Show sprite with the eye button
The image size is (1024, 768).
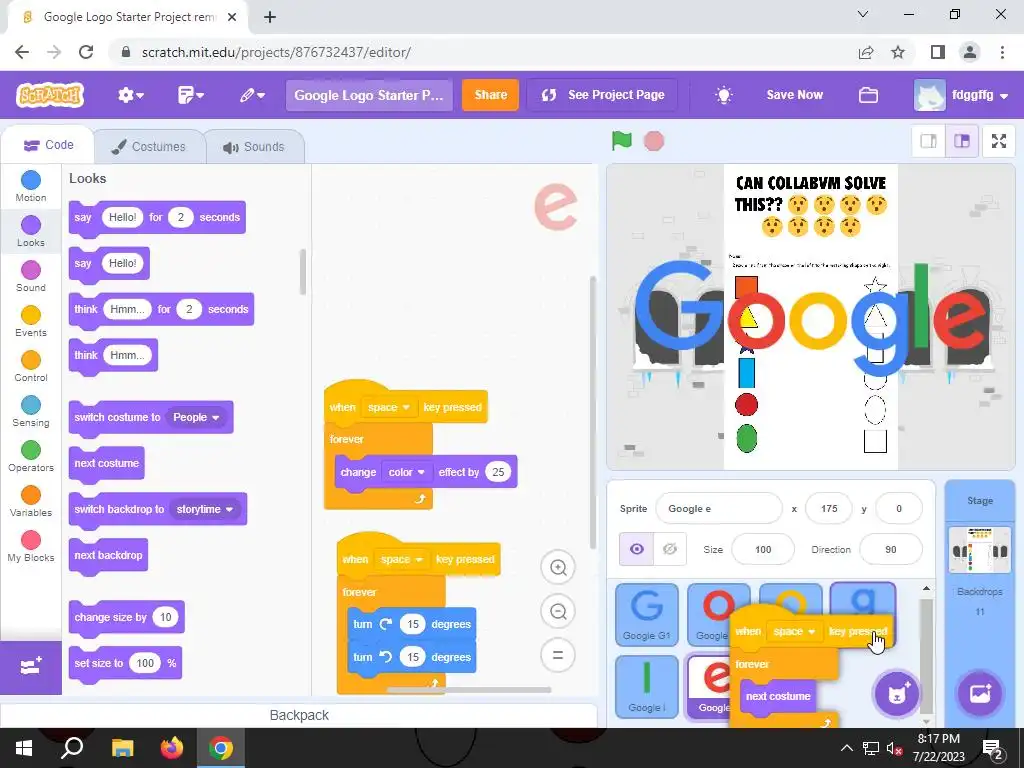pyautogui.click(x=636, y=549)
